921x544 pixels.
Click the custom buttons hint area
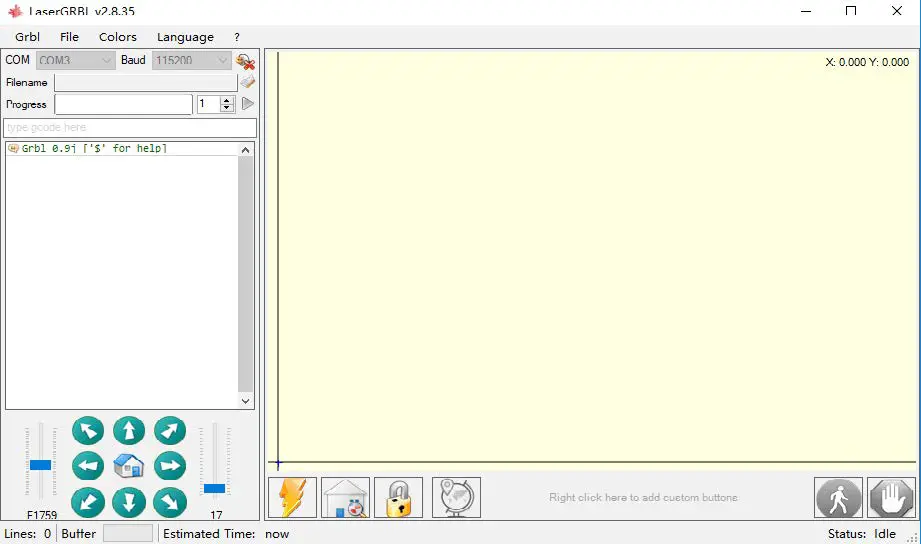pos(643,498)
